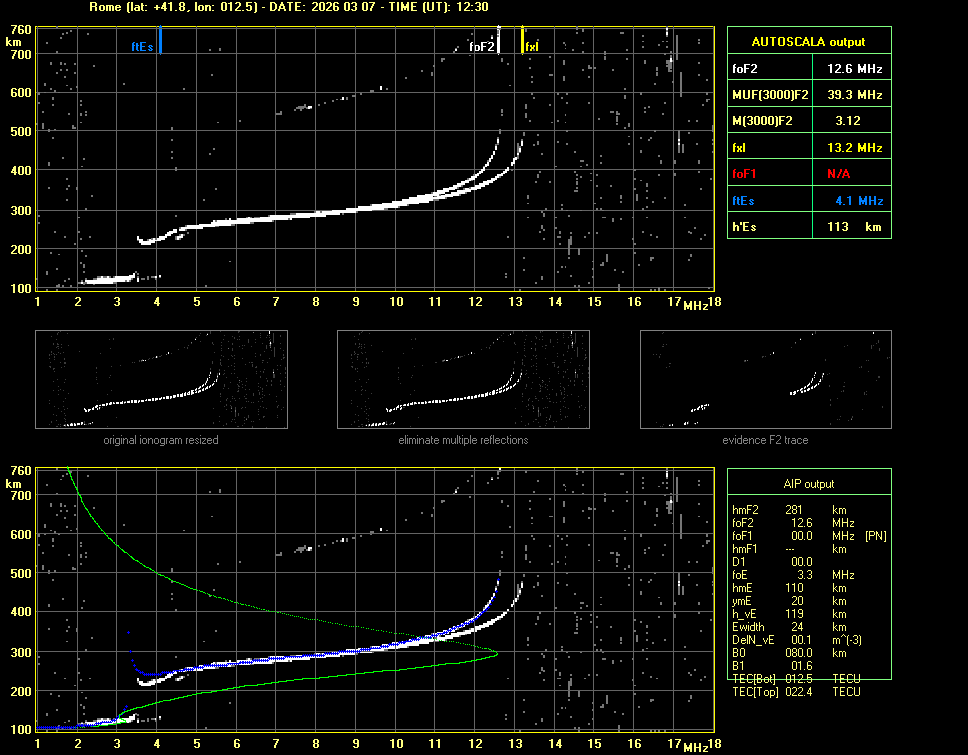Select the yellow fxI 13.2 MHz row
This screenshot has height=755, width=968.
pos(808,147)
